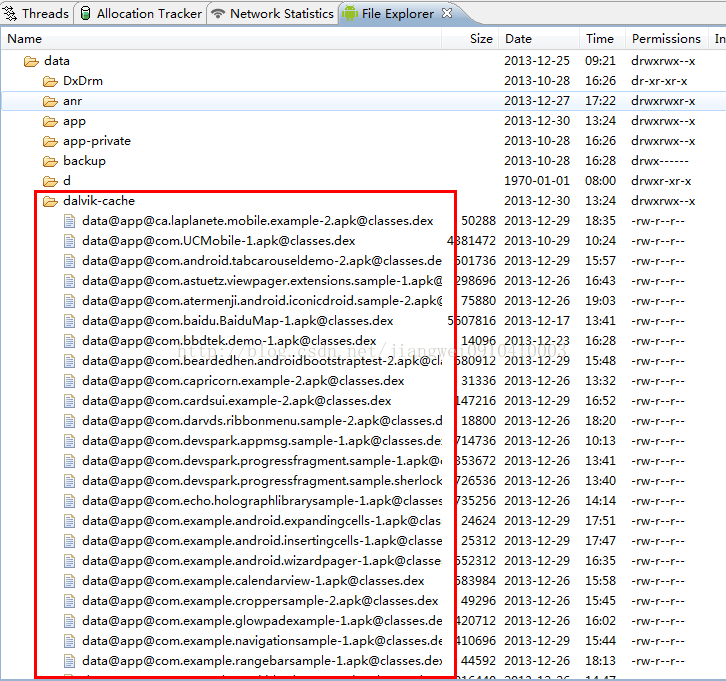
Task: Click the DxDrm folder icon
Action: click(x=50, y=81)
